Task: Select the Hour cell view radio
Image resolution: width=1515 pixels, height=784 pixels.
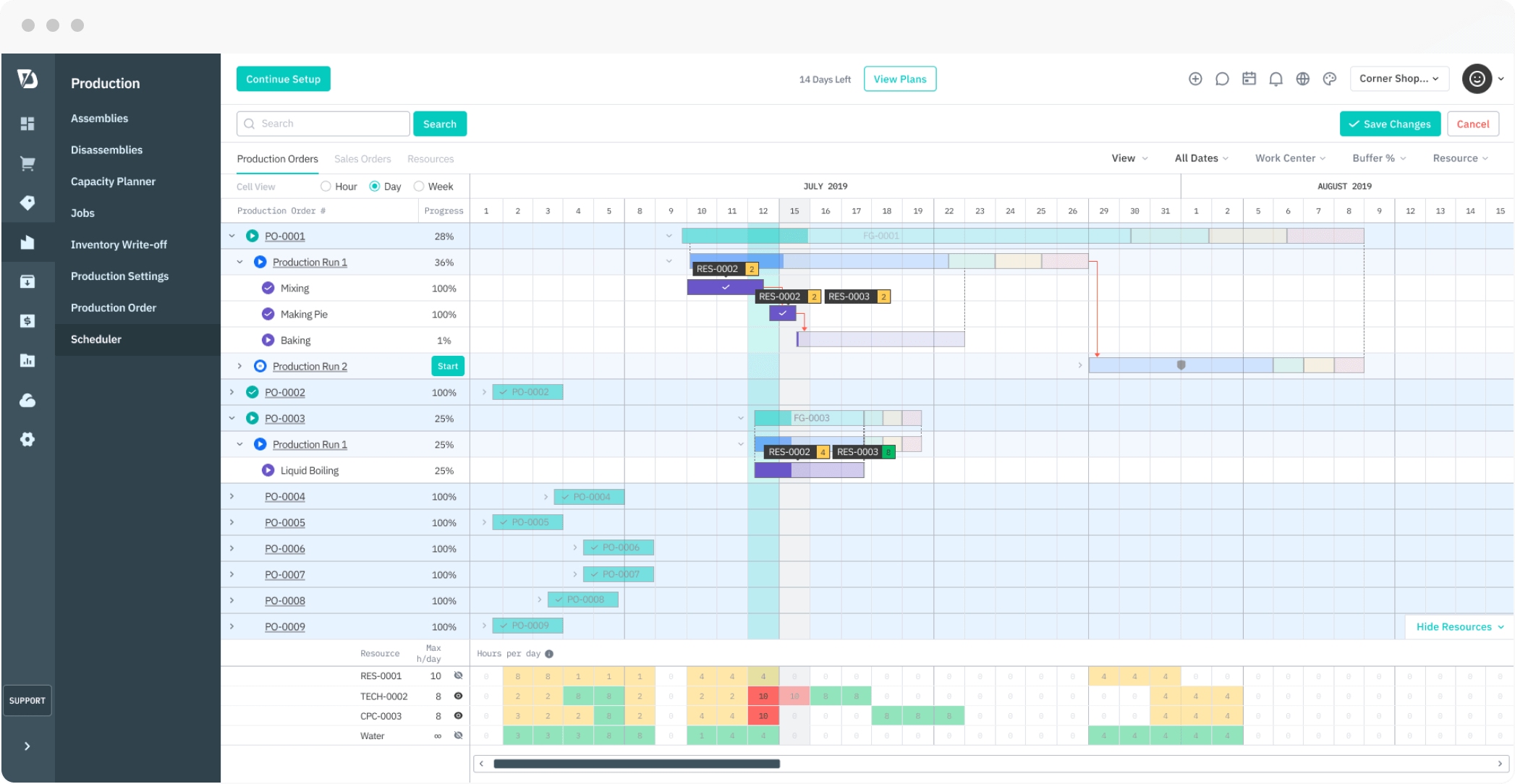Action: (326, 187)
